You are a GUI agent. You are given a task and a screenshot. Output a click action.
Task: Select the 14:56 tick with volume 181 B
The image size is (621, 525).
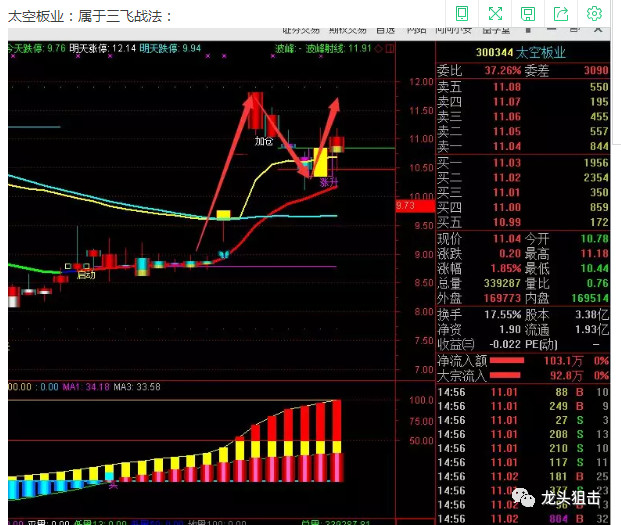click(x=523, y=476)
